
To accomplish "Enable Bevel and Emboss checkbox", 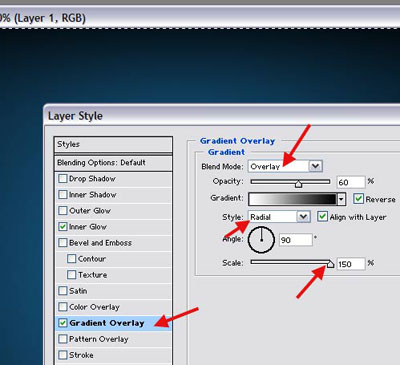I will 63,243.
